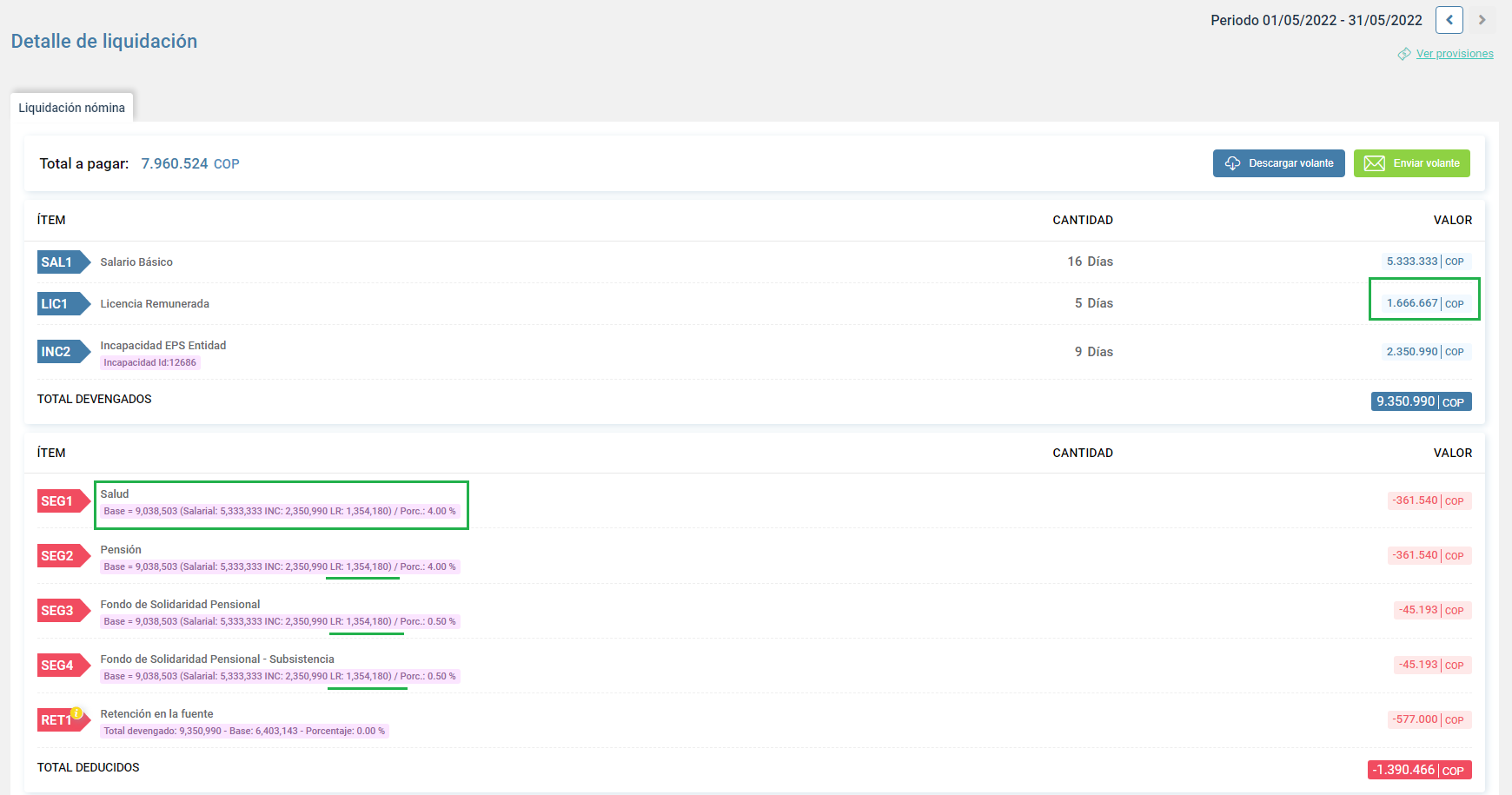Click the Total a pagar 7.960.524 amount
The height and width of the screenshot is (795, 1512).
pyautogui.click(x=190, y=163)
